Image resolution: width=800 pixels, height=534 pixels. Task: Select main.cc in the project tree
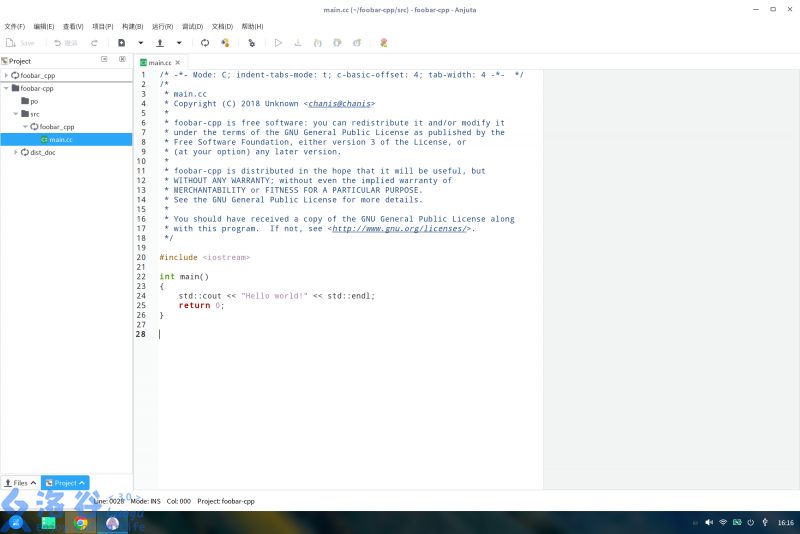click(x=60, y=140)
